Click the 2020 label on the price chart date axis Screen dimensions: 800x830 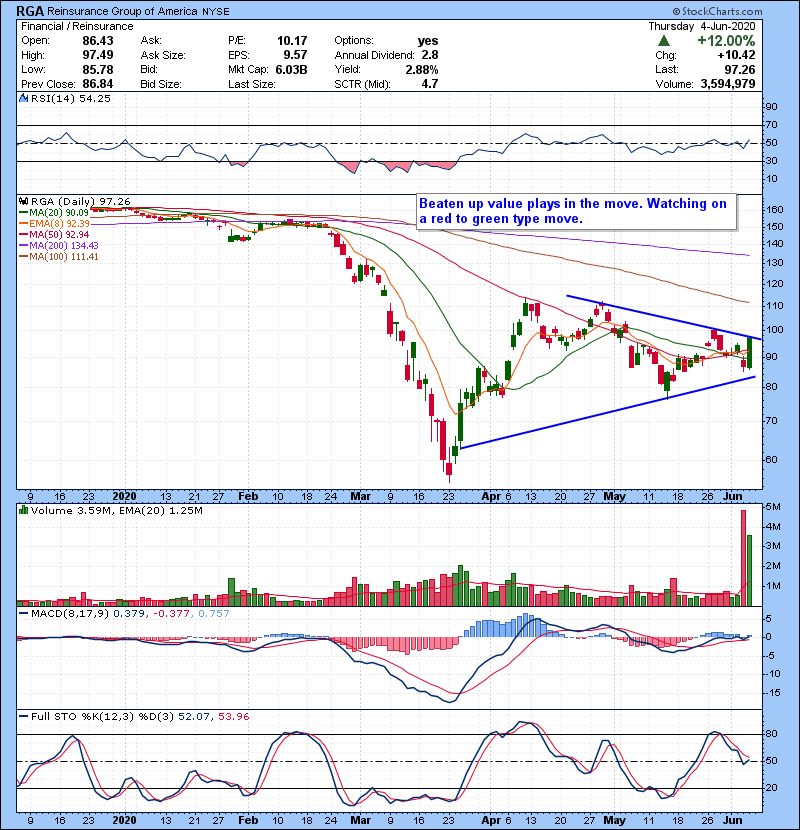click(124, 497)
